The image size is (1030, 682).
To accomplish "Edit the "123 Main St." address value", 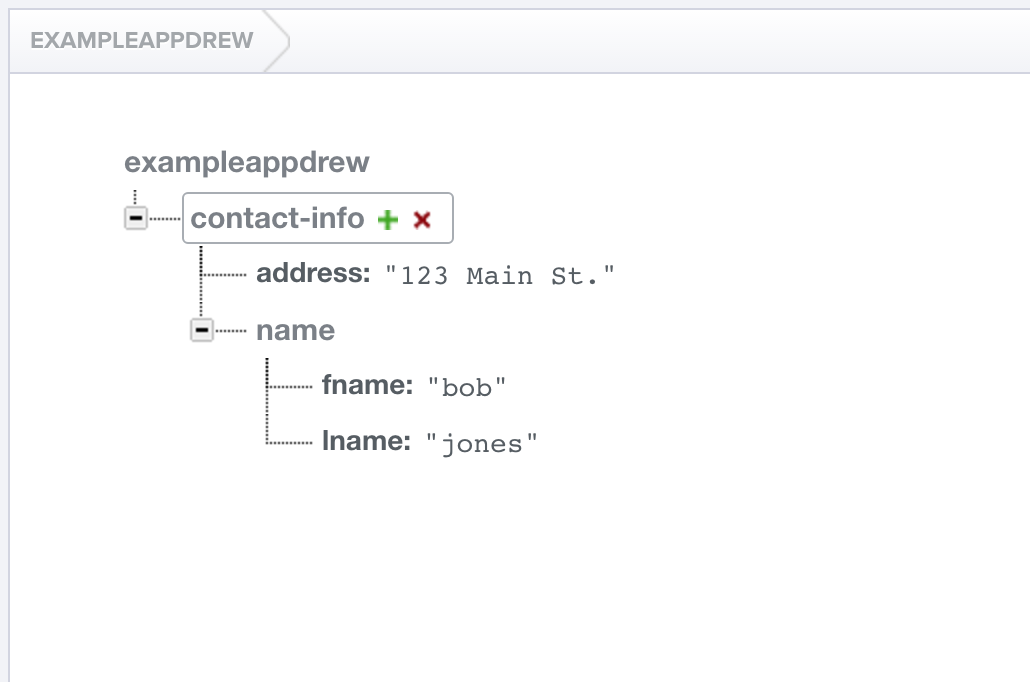I will tap(500, 276).
